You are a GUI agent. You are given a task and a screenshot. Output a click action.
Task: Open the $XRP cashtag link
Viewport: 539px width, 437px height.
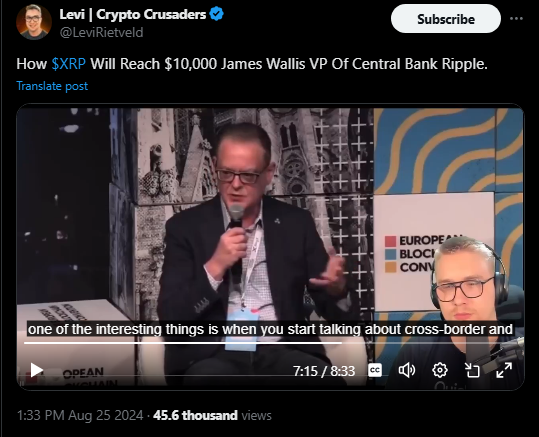68,64
